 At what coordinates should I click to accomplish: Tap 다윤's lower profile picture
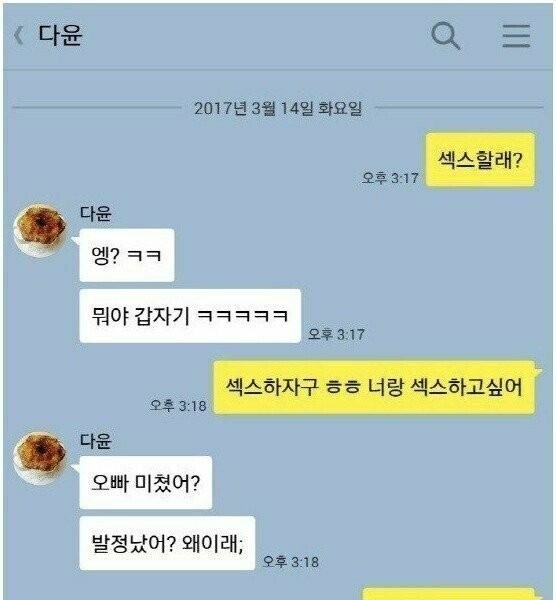[x=39, y=458]
